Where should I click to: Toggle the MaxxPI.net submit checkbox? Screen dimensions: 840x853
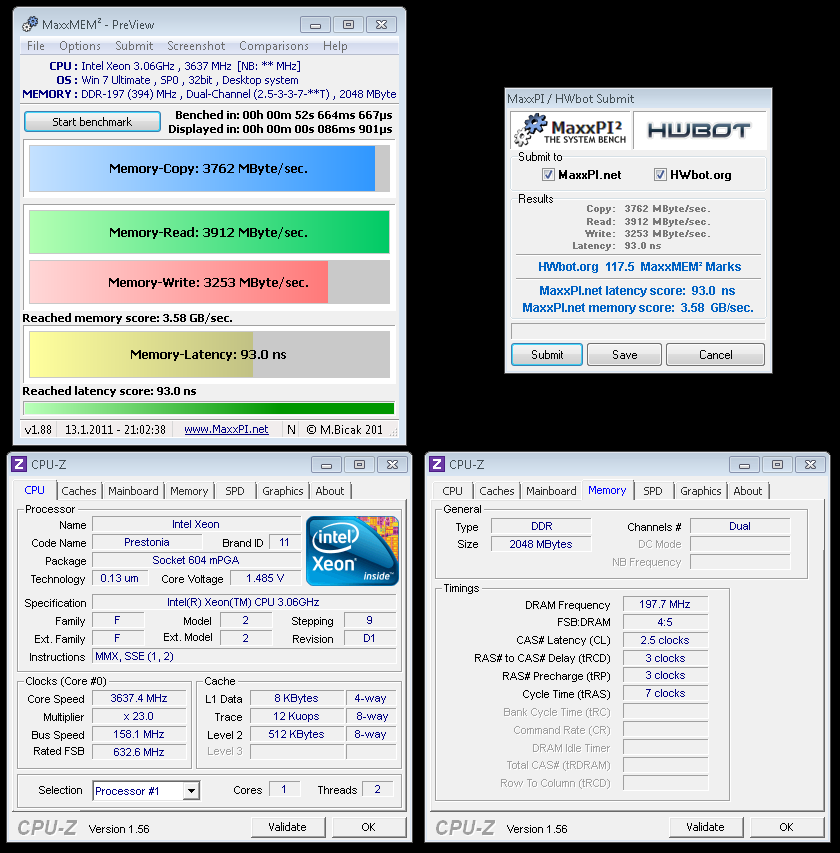point(548,175)
